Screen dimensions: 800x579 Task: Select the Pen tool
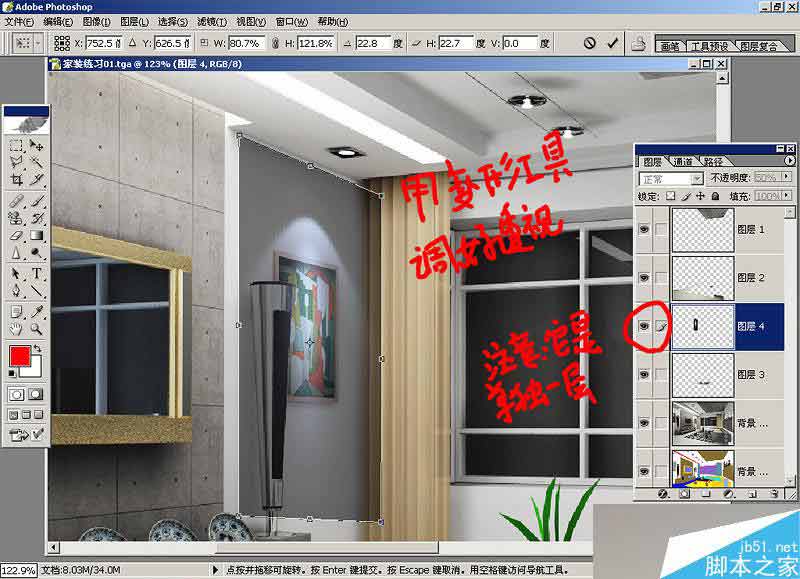pos(16,291)
